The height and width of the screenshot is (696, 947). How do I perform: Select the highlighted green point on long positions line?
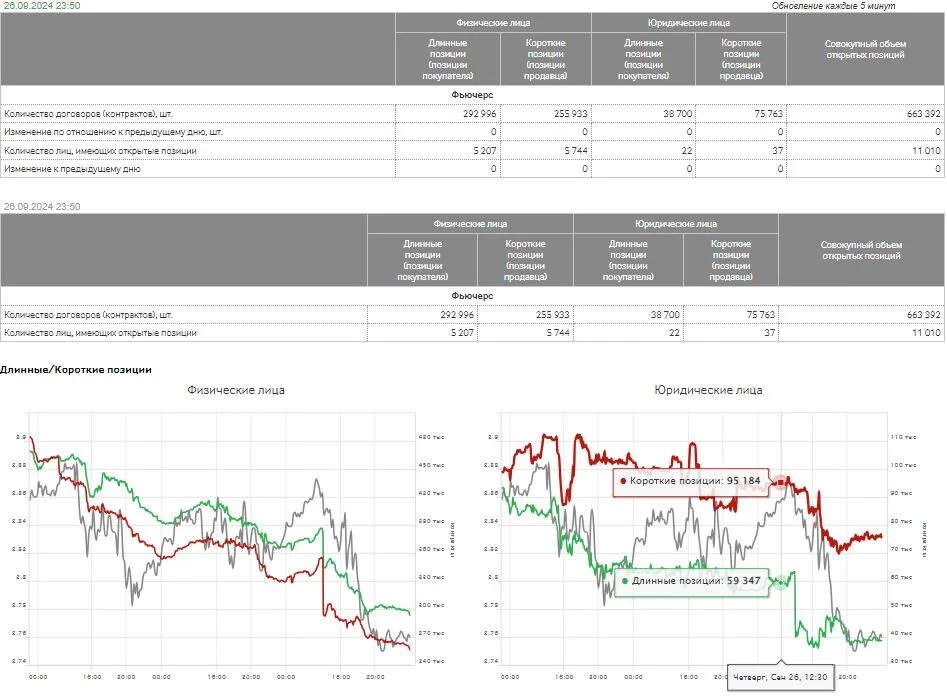[x=781, y=582]
